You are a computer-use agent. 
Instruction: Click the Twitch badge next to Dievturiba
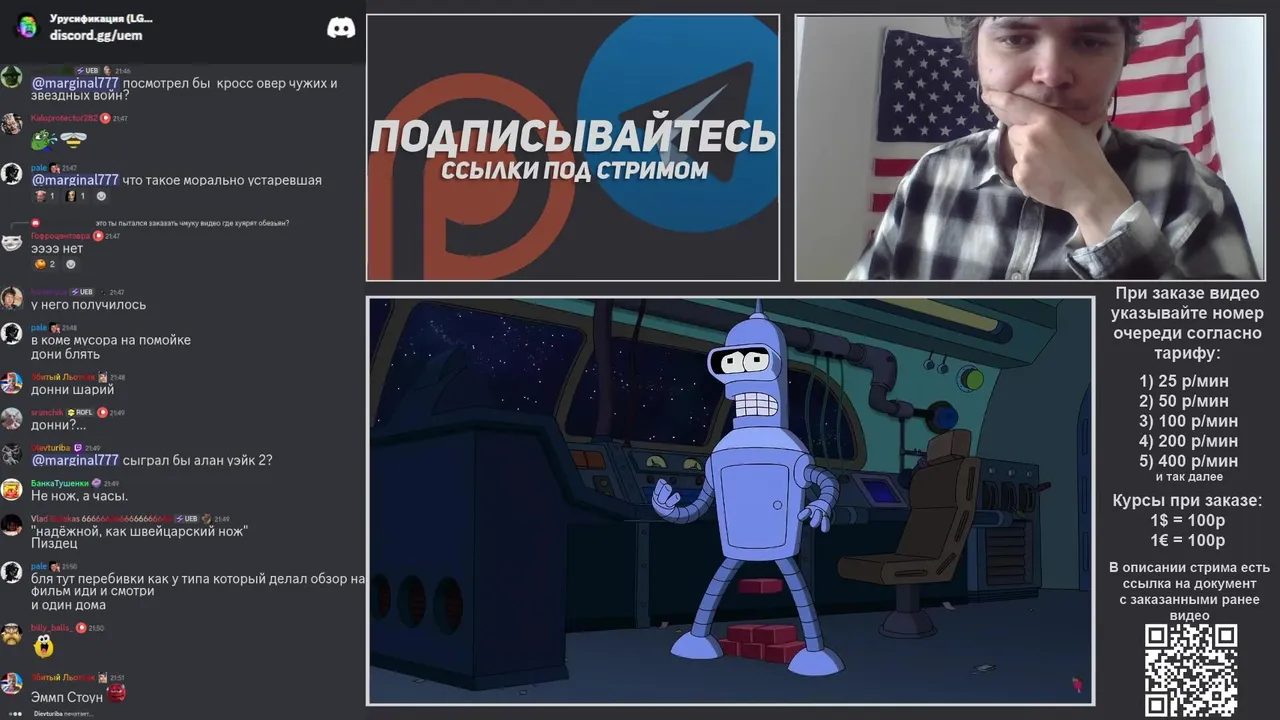coord(78,448)
